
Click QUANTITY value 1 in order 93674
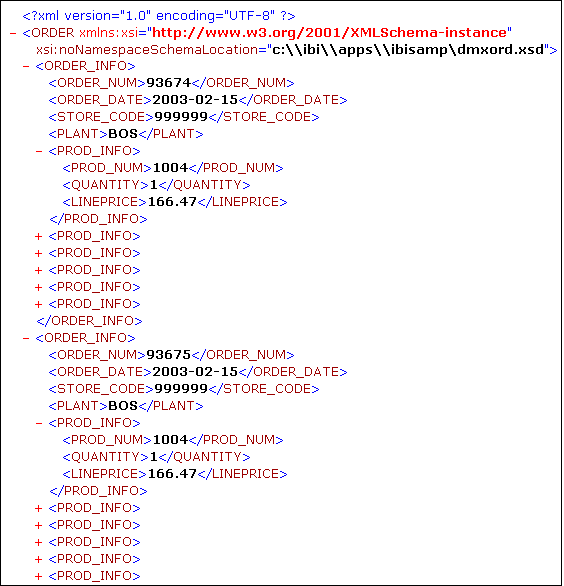coord(154,185)
